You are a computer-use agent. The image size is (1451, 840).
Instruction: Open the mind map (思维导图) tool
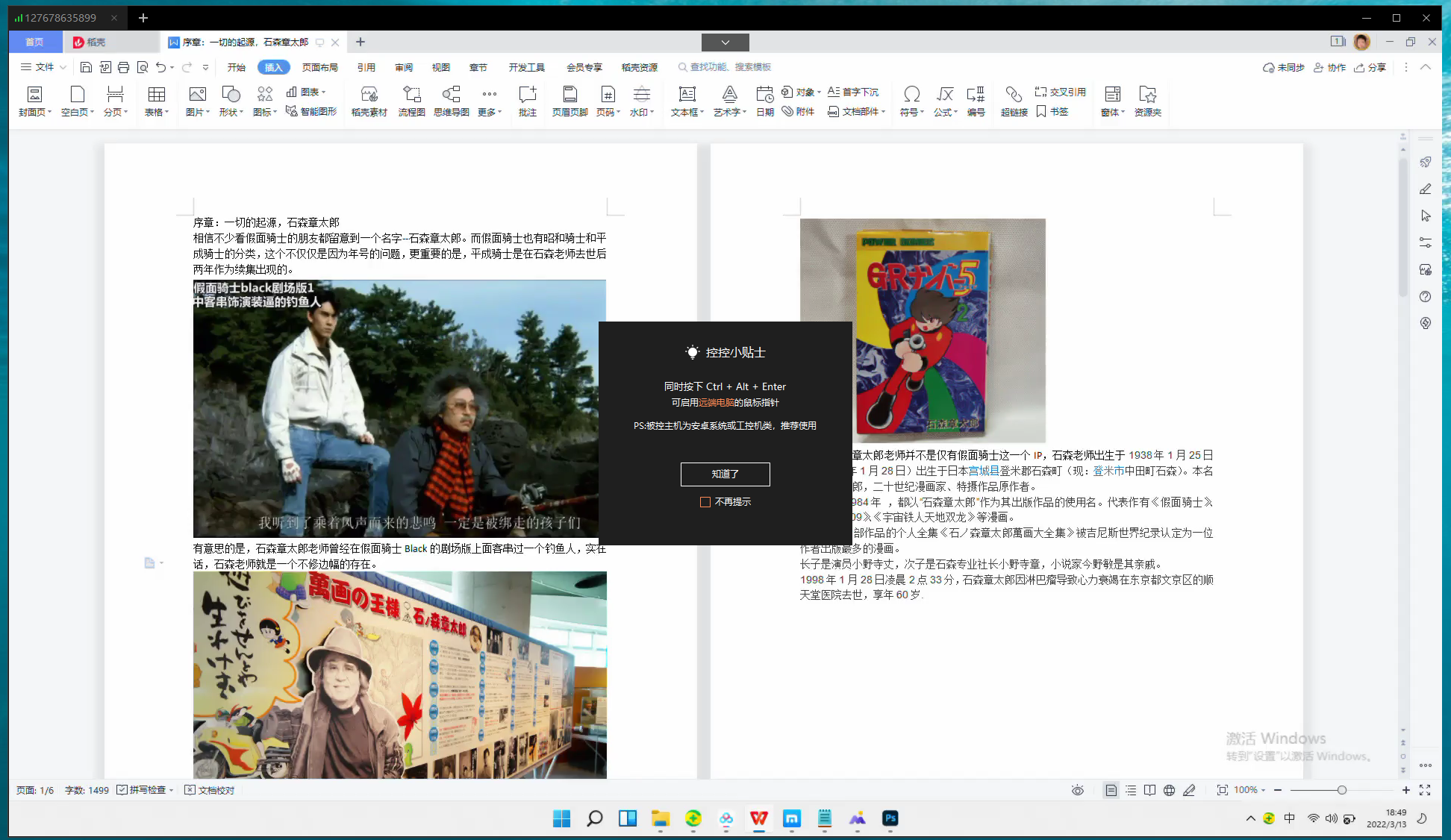(451, 101)
